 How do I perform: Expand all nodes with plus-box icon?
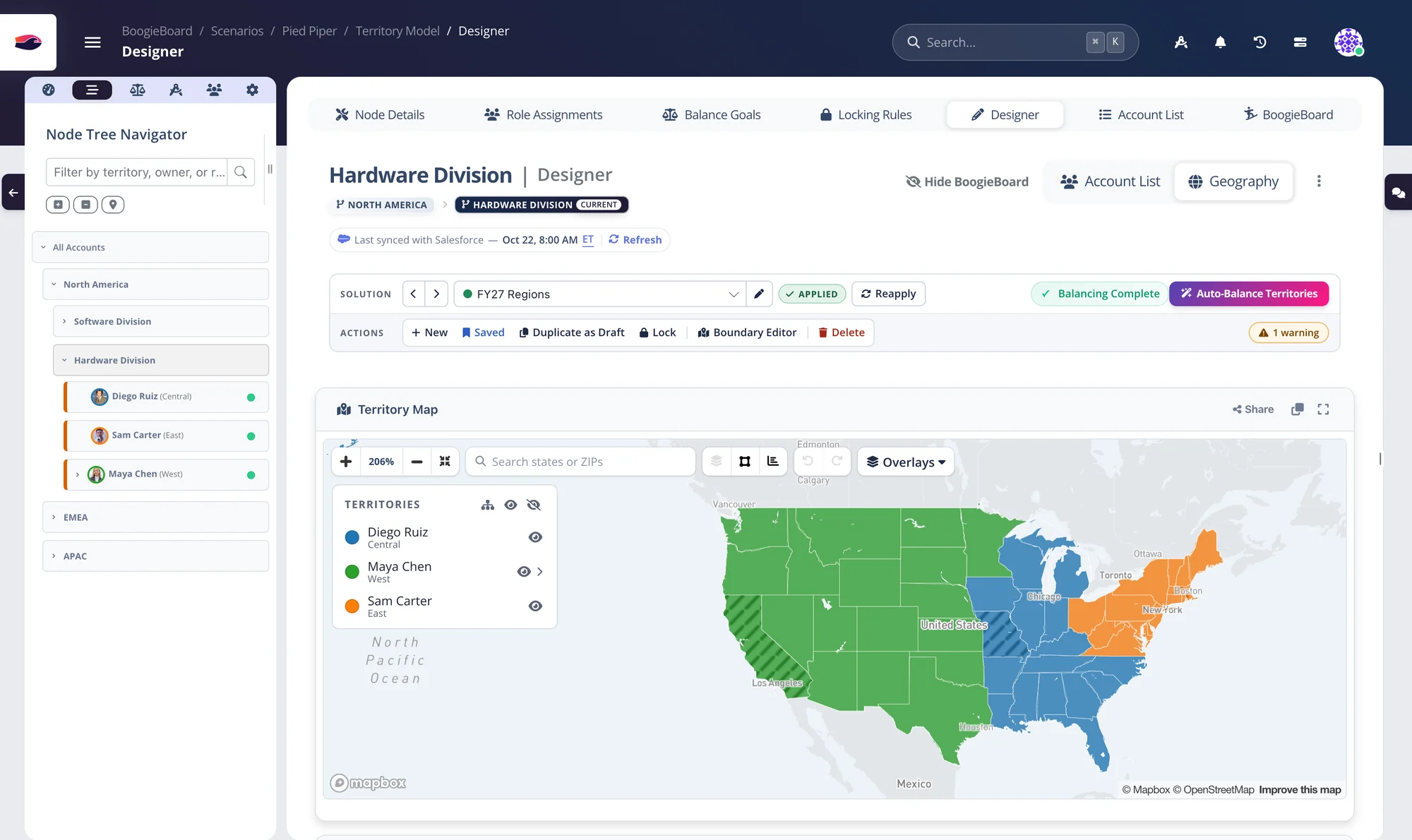click(x=58, y=205)
